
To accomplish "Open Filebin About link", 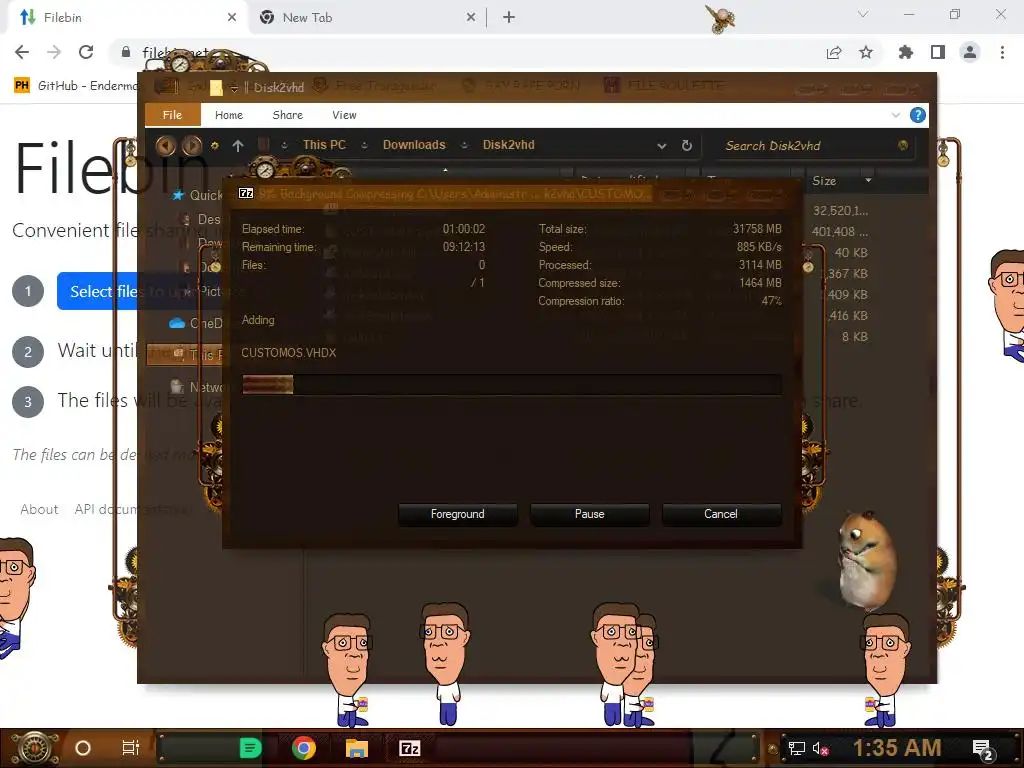I will [39, 509].
